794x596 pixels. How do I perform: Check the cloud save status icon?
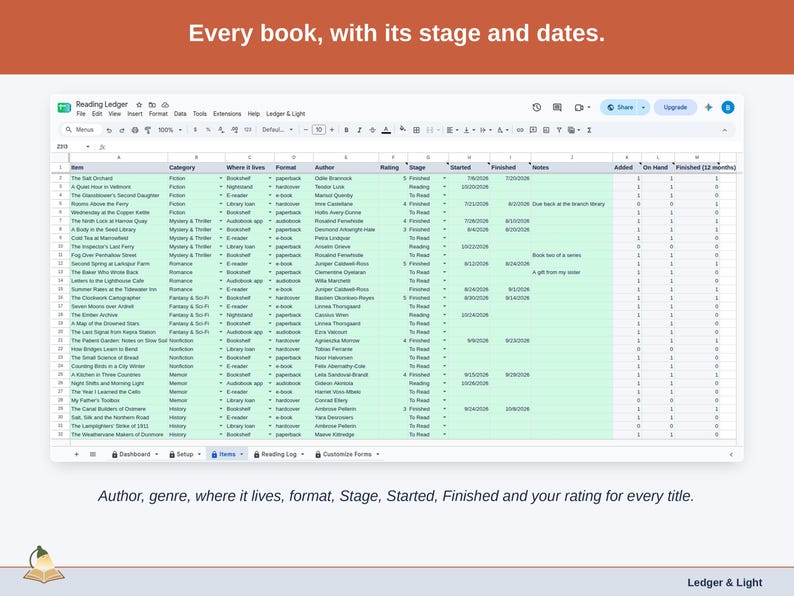(x=165, y=104)
